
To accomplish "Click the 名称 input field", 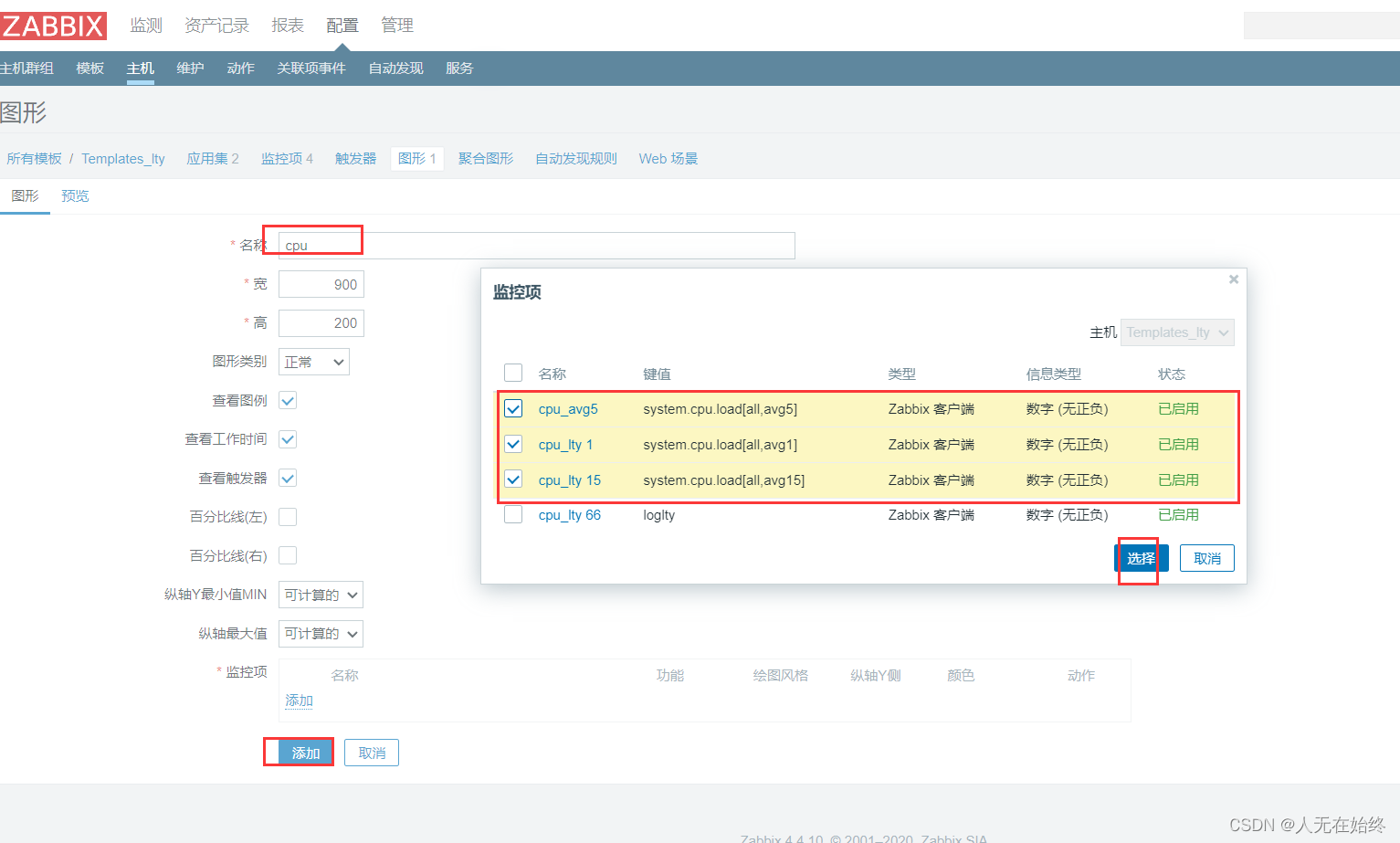I will point(537,246).
